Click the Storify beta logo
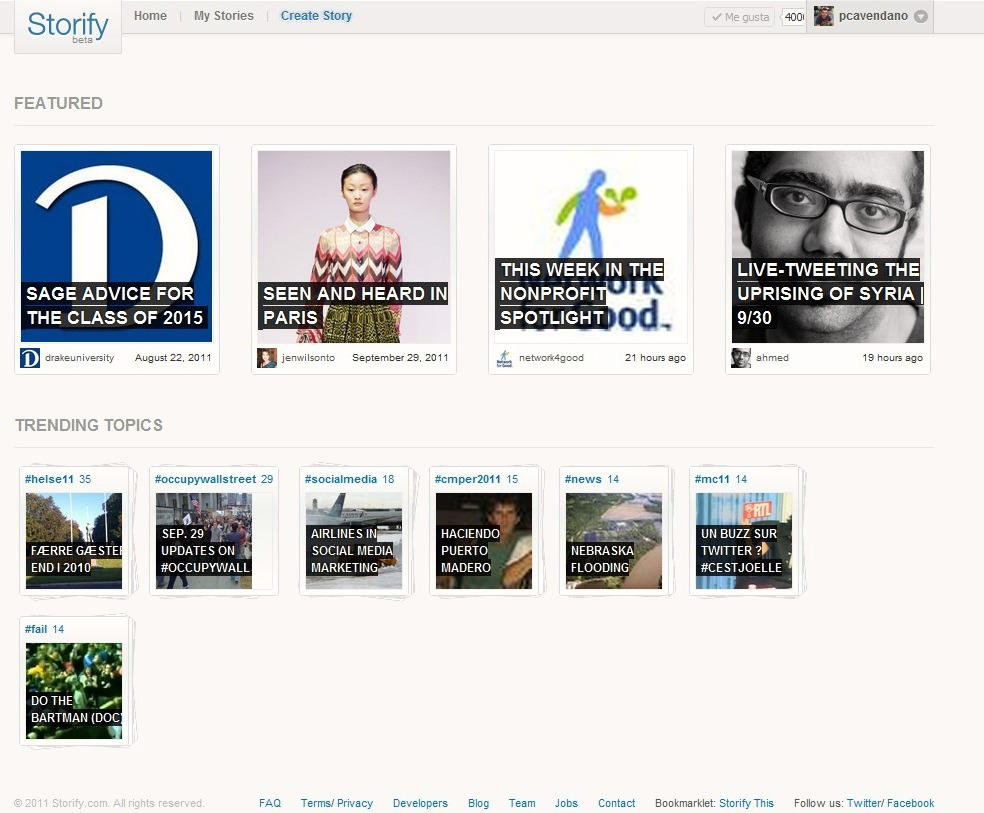This screenshot has height=813, width=984. [67, 26]
